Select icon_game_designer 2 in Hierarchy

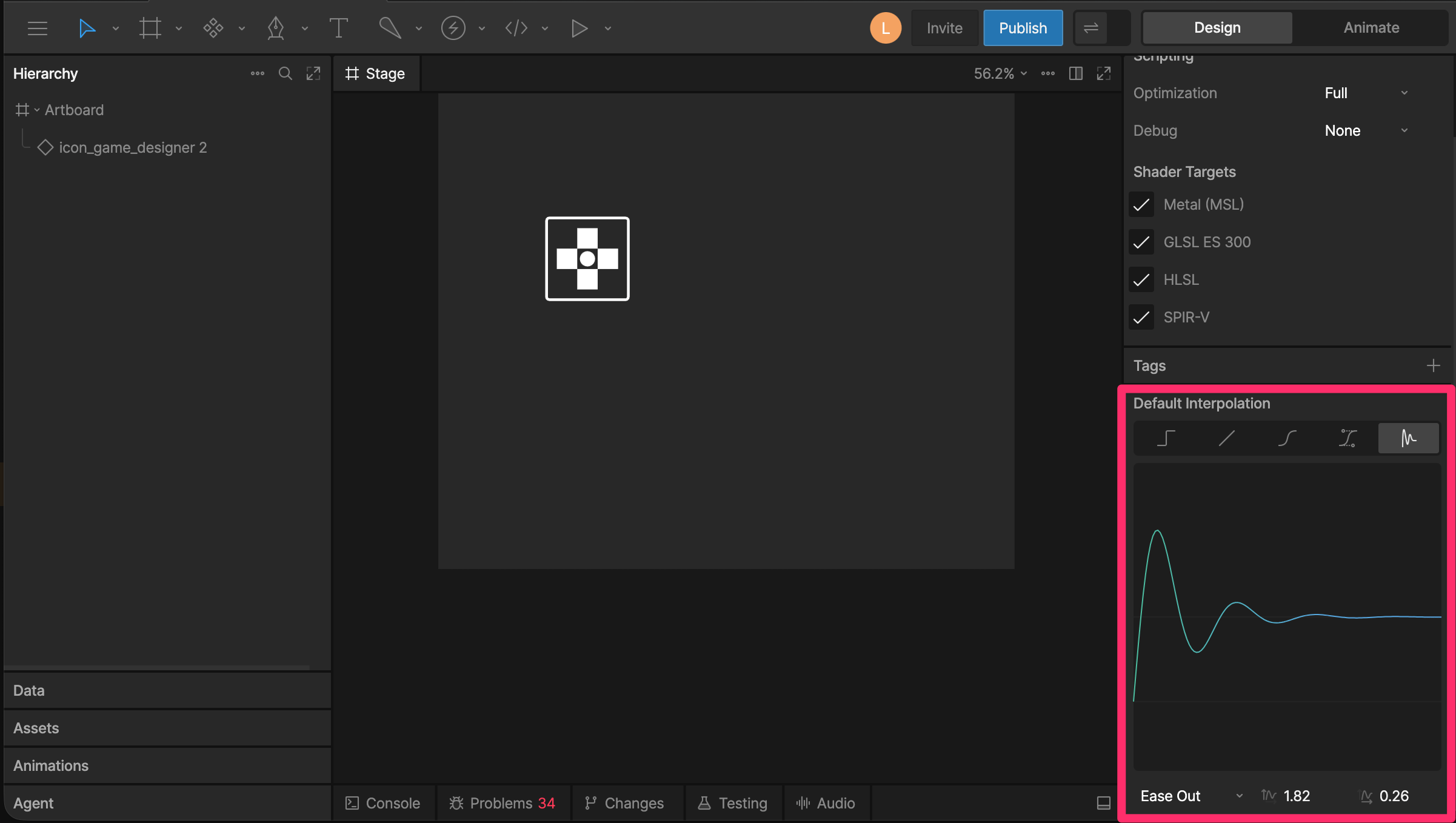pos(133,147)
